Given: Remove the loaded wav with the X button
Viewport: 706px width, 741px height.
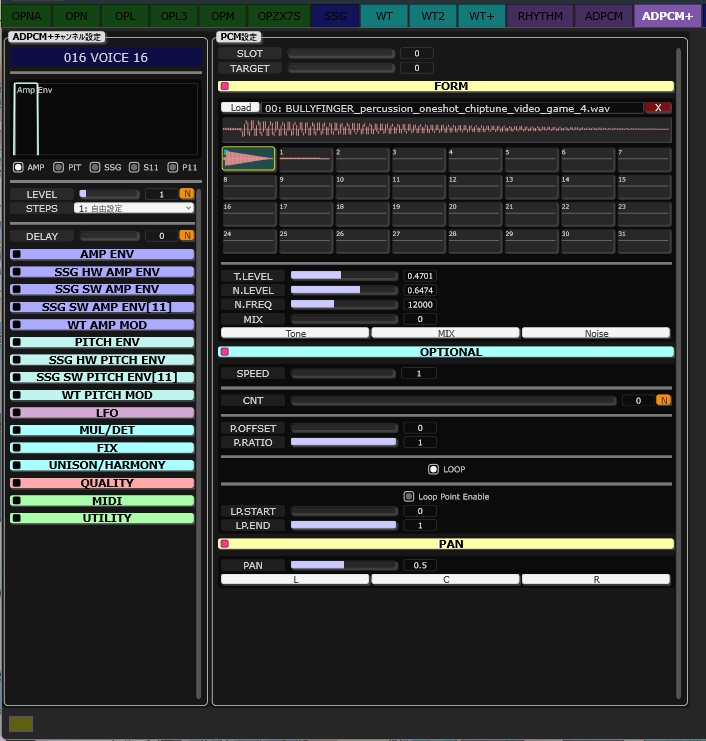Looking at the screenshot, I should coord(658,108).
